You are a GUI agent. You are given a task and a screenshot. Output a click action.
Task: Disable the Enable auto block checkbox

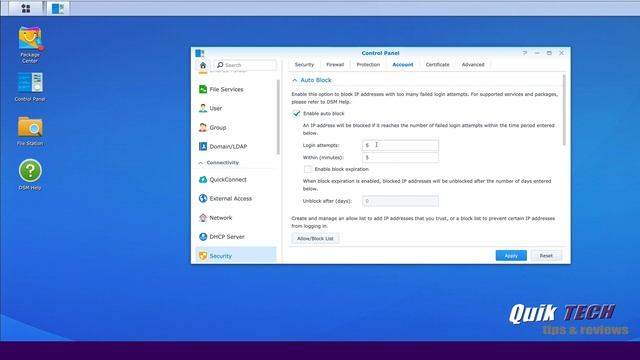click(296, 113)
